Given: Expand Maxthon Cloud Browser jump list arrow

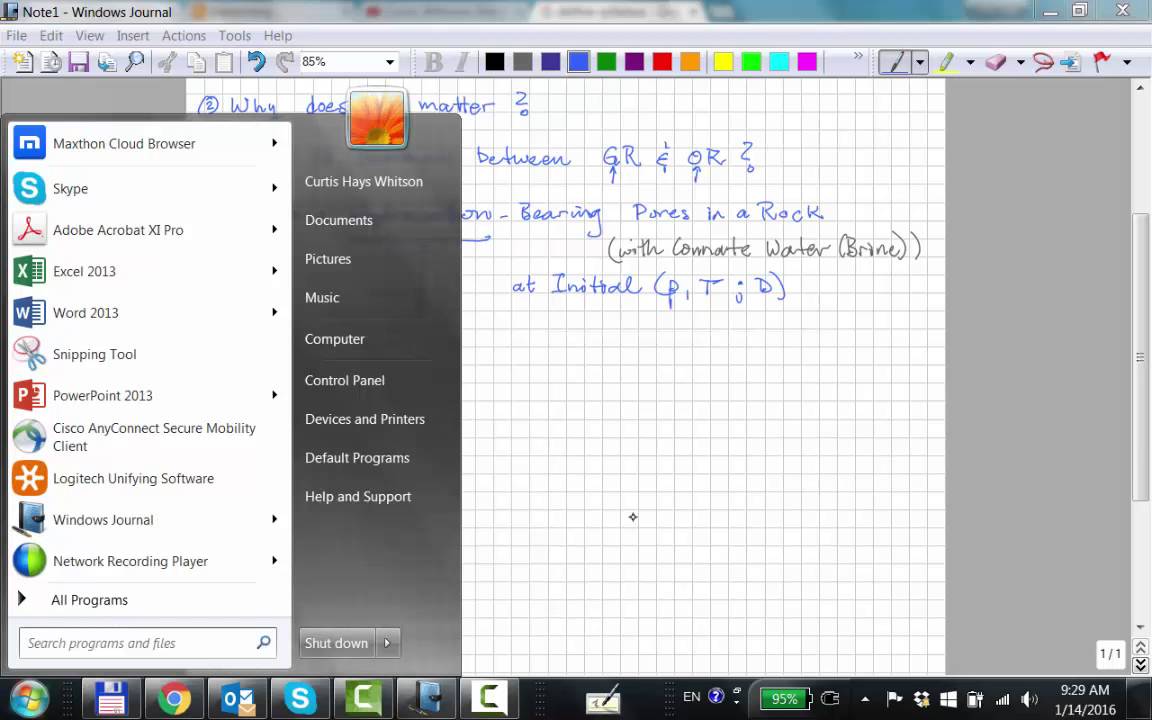Looking at the screenshot, I should coord(275,143).
